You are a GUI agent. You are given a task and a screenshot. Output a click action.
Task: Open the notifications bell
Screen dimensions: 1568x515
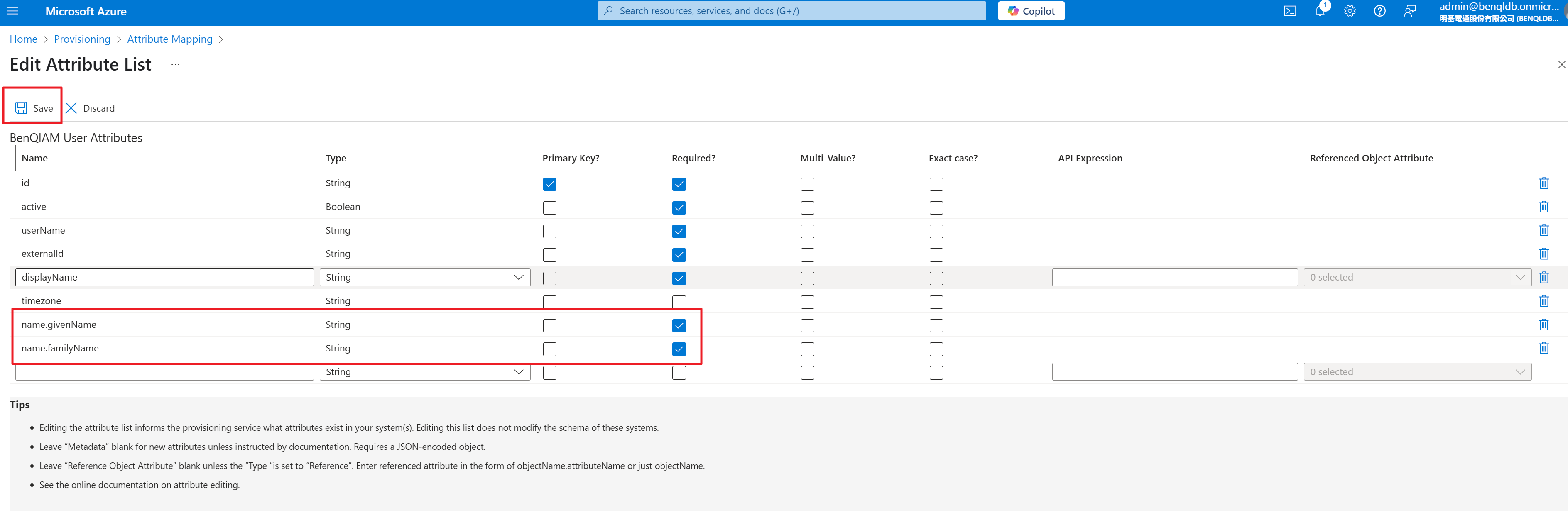(x=1320, y=11)
